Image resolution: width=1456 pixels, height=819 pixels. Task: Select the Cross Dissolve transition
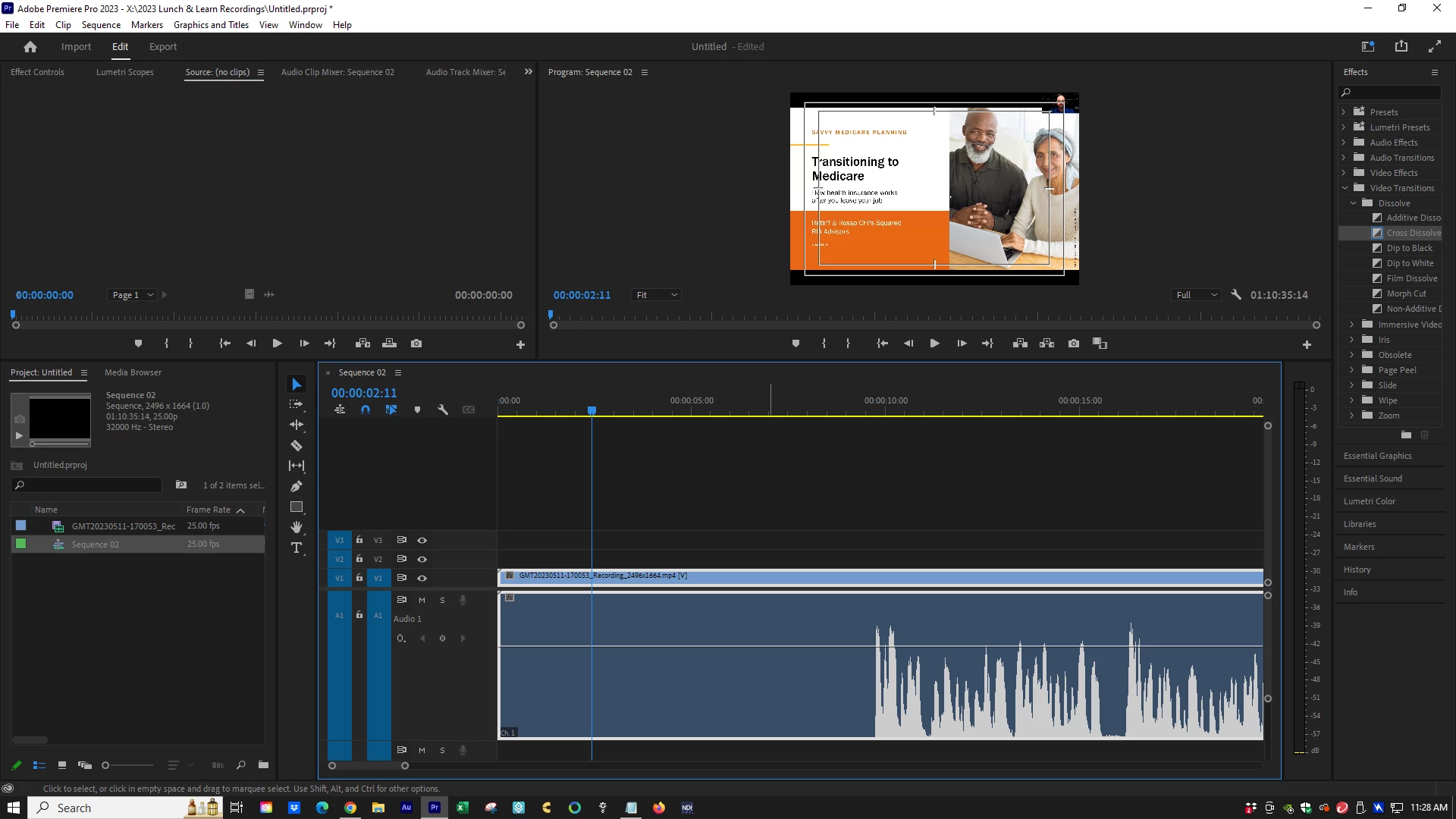pyautogui.click(x=1413, y=233)
